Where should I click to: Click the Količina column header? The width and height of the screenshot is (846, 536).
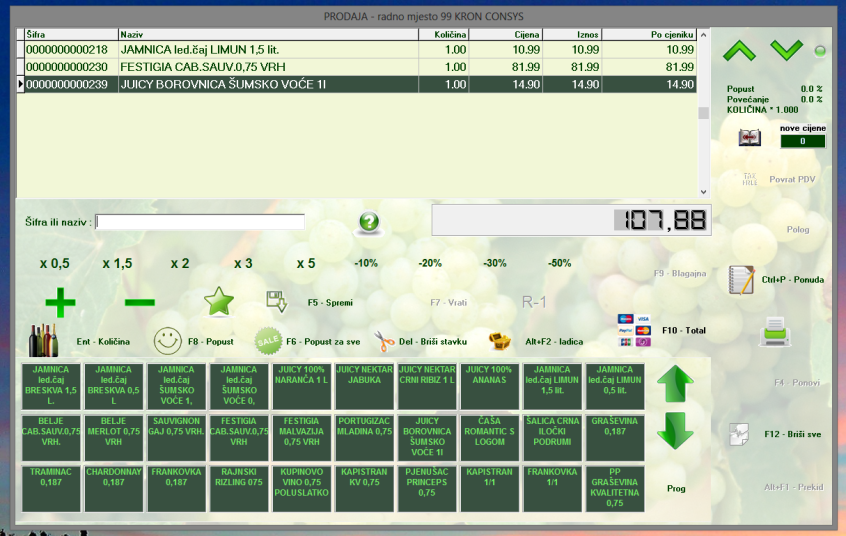pyautogui.click(x=444, y=35)
